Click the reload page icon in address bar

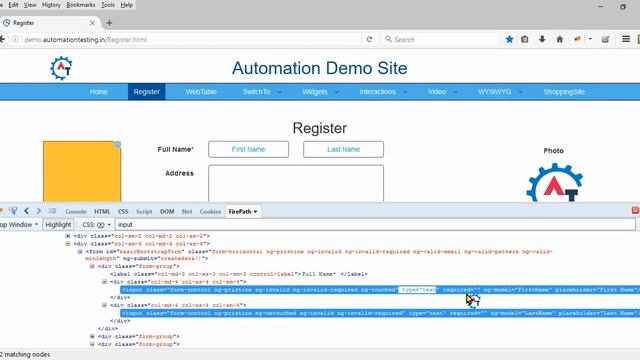[x=369, y=40]
